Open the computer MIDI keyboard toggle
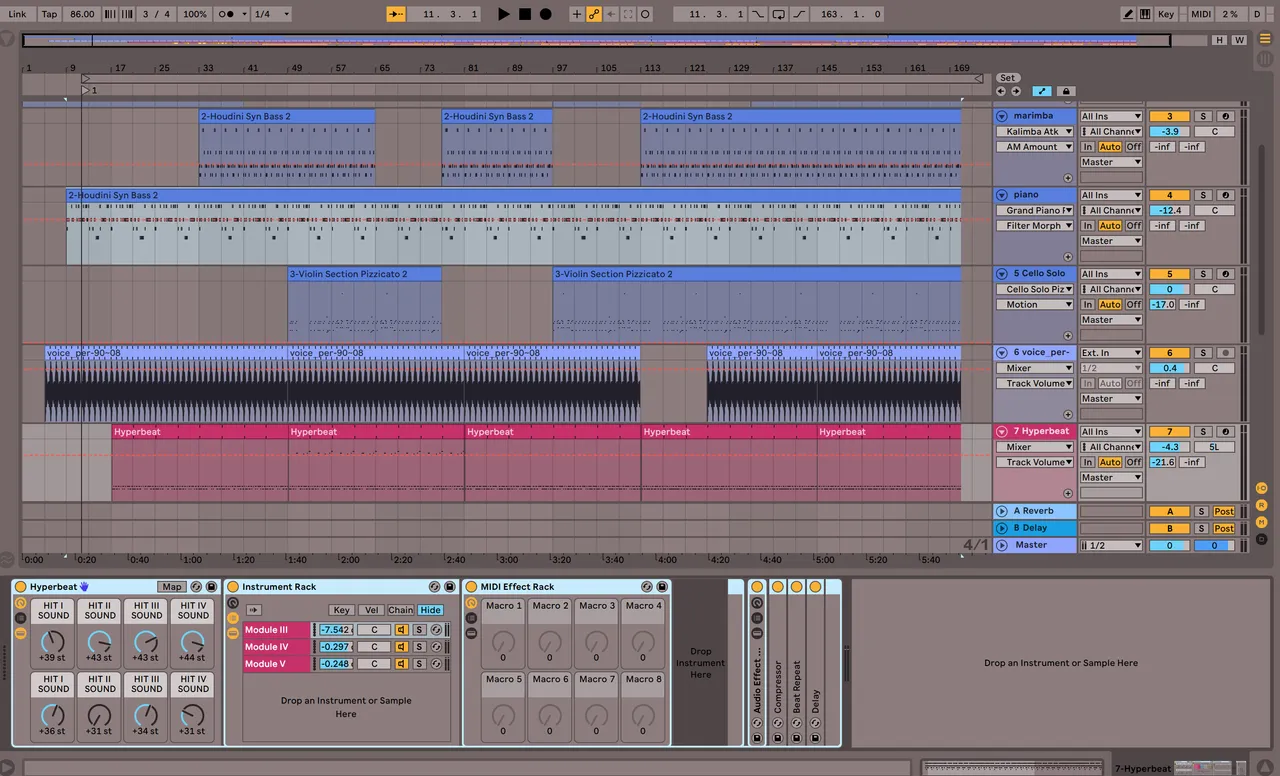This screenshot has height=776, width=1280. click(x=1144, y=14)
